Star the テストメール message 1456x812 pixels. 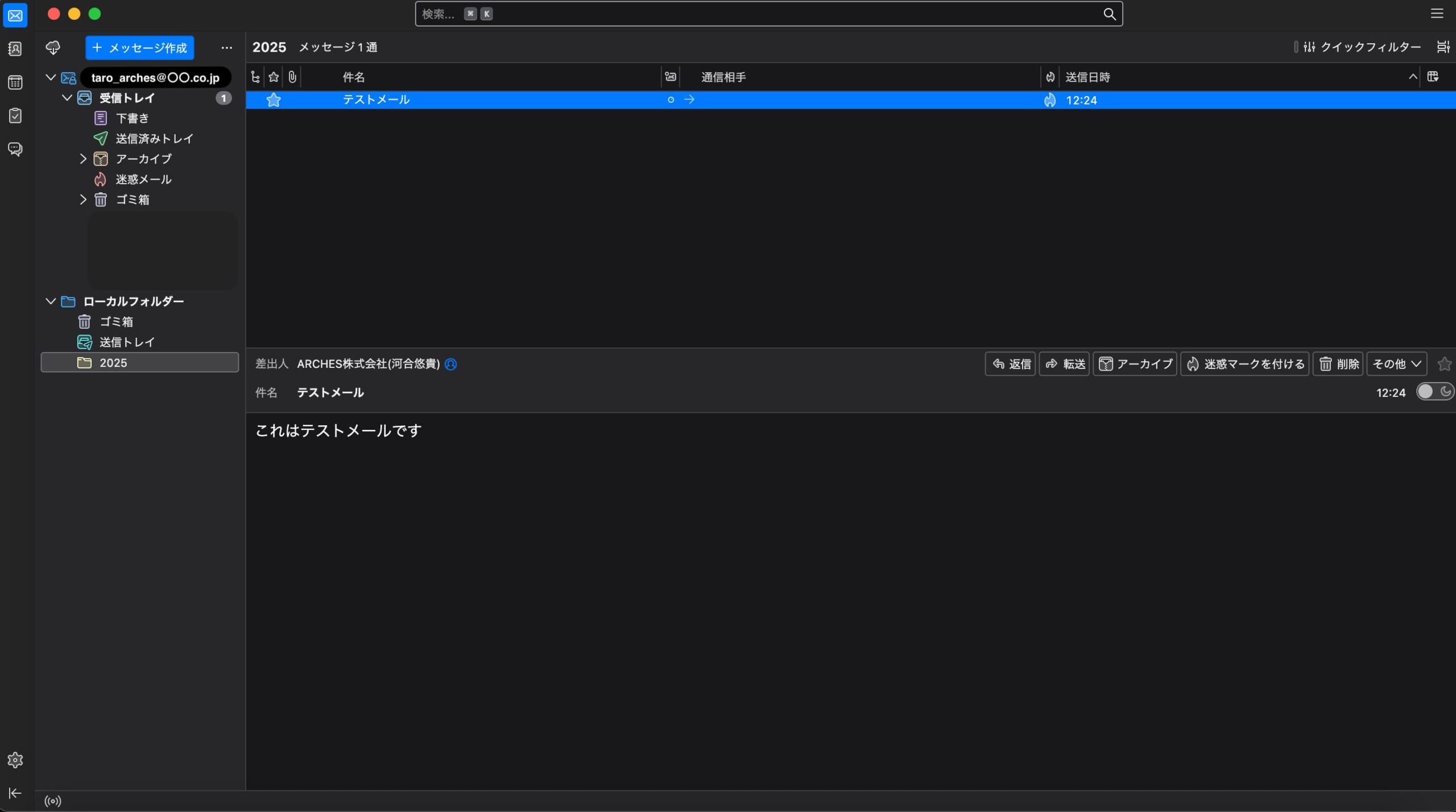(x=274, y=100)
